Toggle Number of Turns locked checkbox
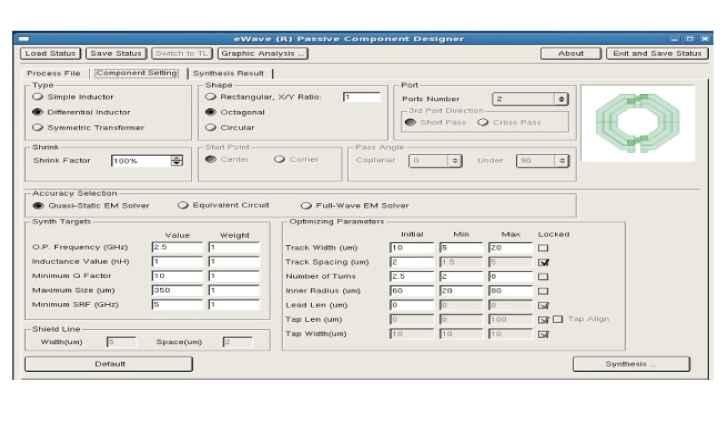This screenshot has width=724, height=438. pos(543,276)
